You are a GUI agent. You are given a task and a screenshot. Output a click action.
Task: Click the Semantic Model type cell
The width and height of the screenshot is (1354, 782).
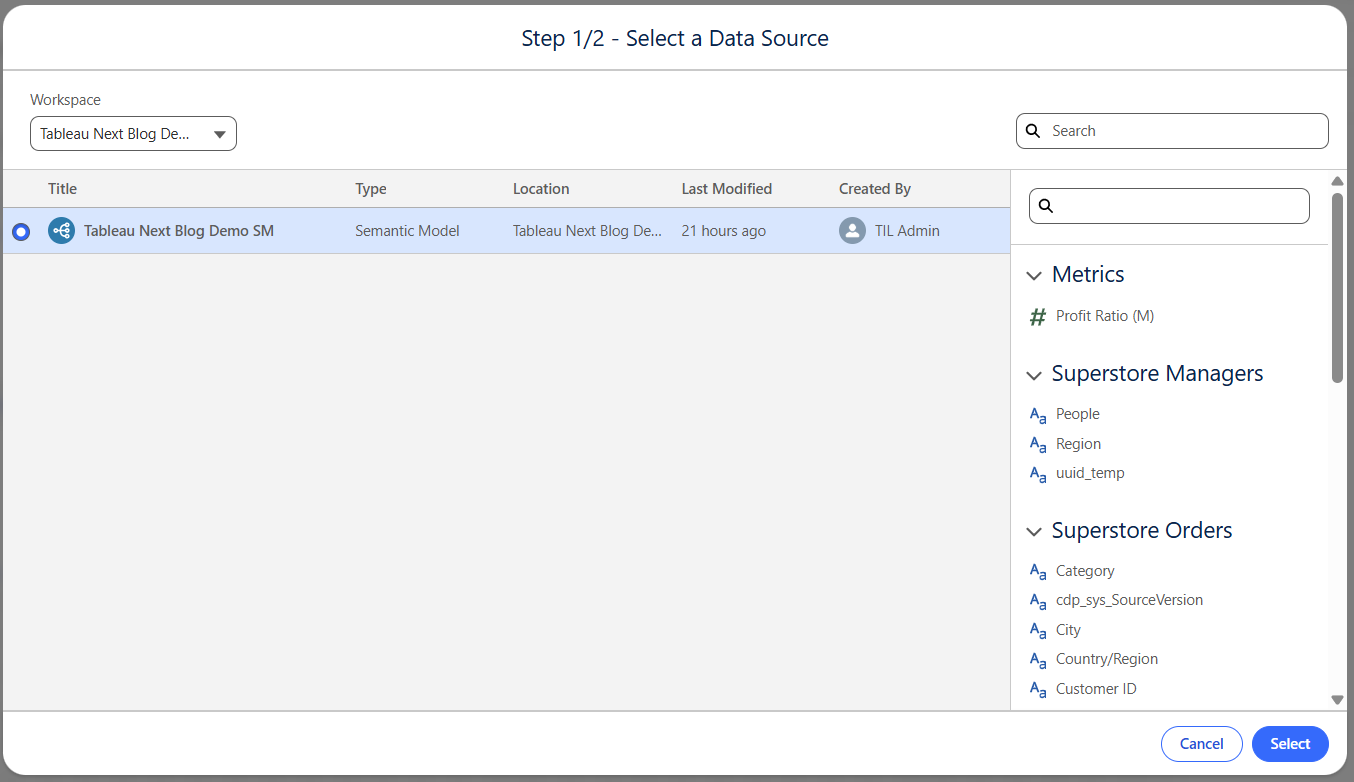(x=407, y=231)
